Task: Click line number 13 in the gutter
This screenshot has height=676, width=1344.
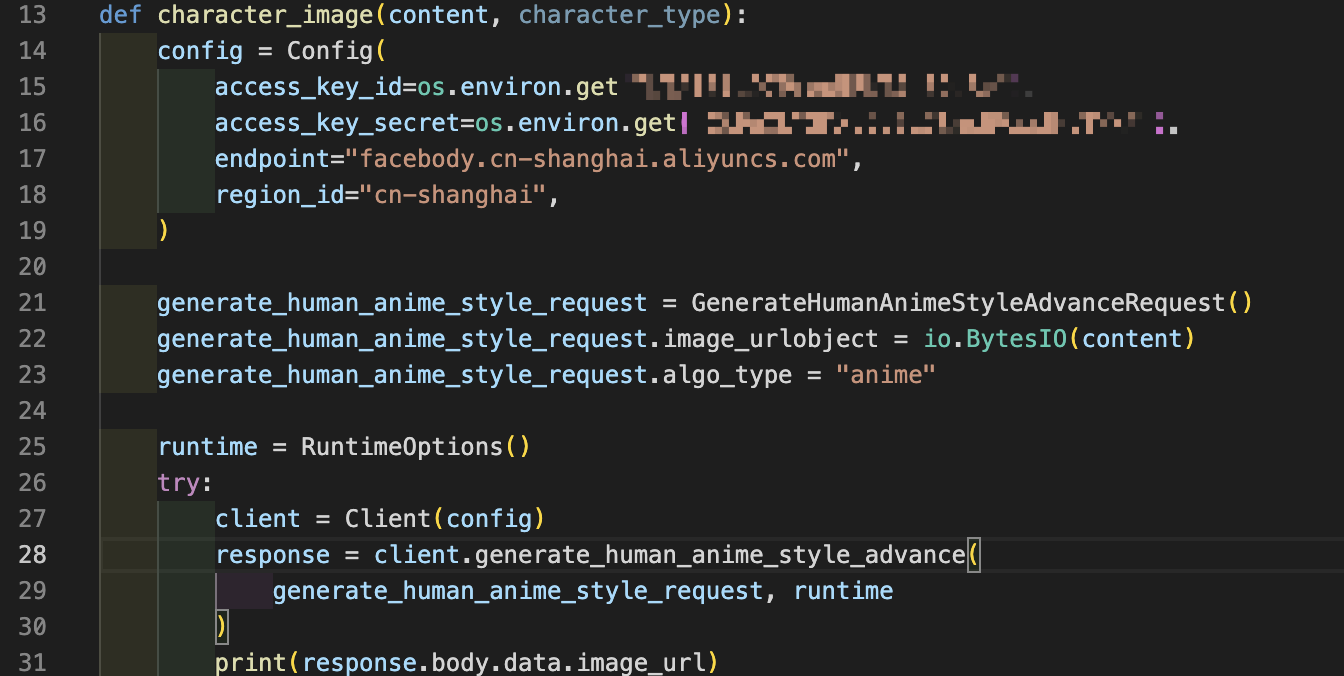Action: (x=32, y=15)
